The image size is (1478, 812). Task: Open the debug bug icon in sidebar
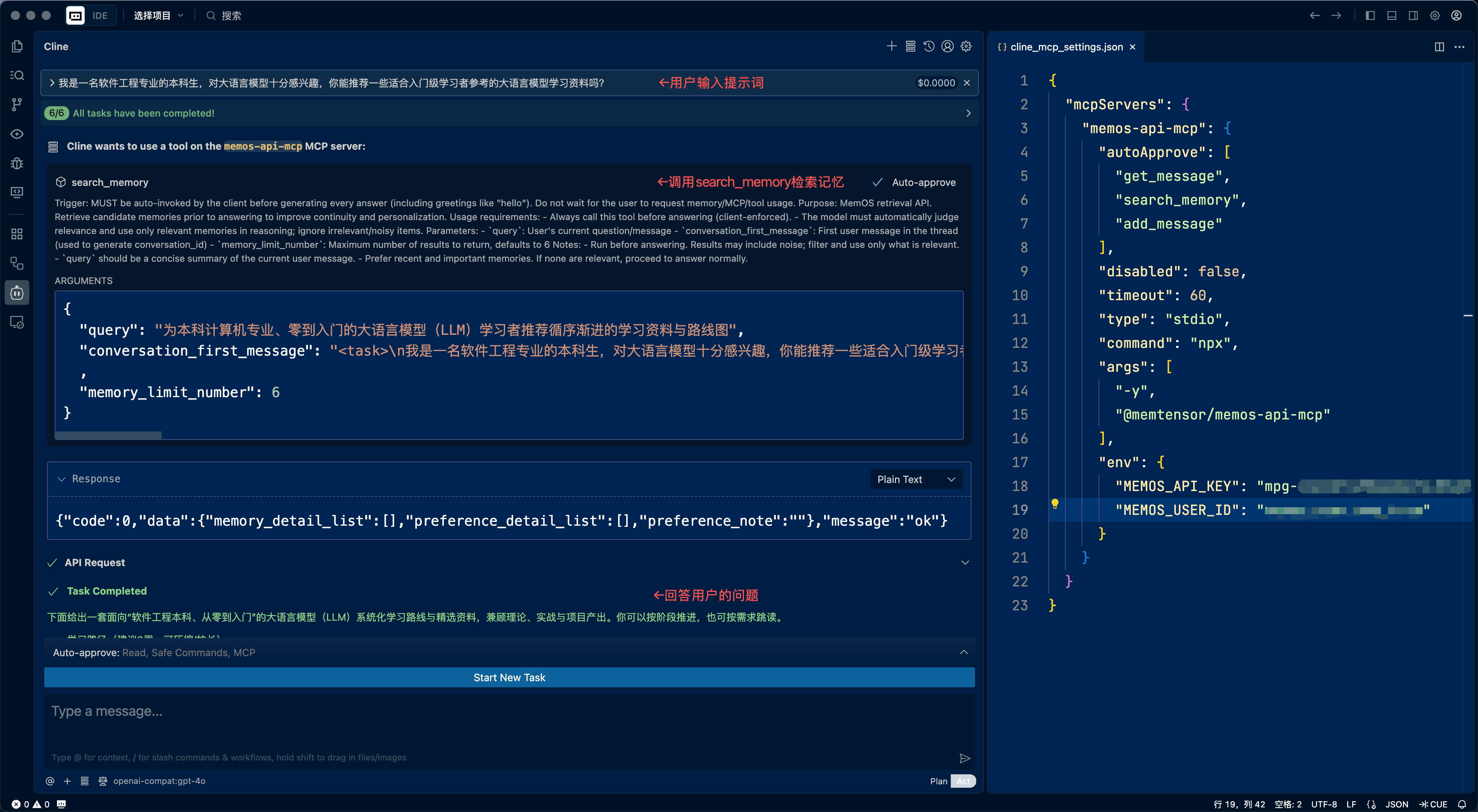pos(17,164)
